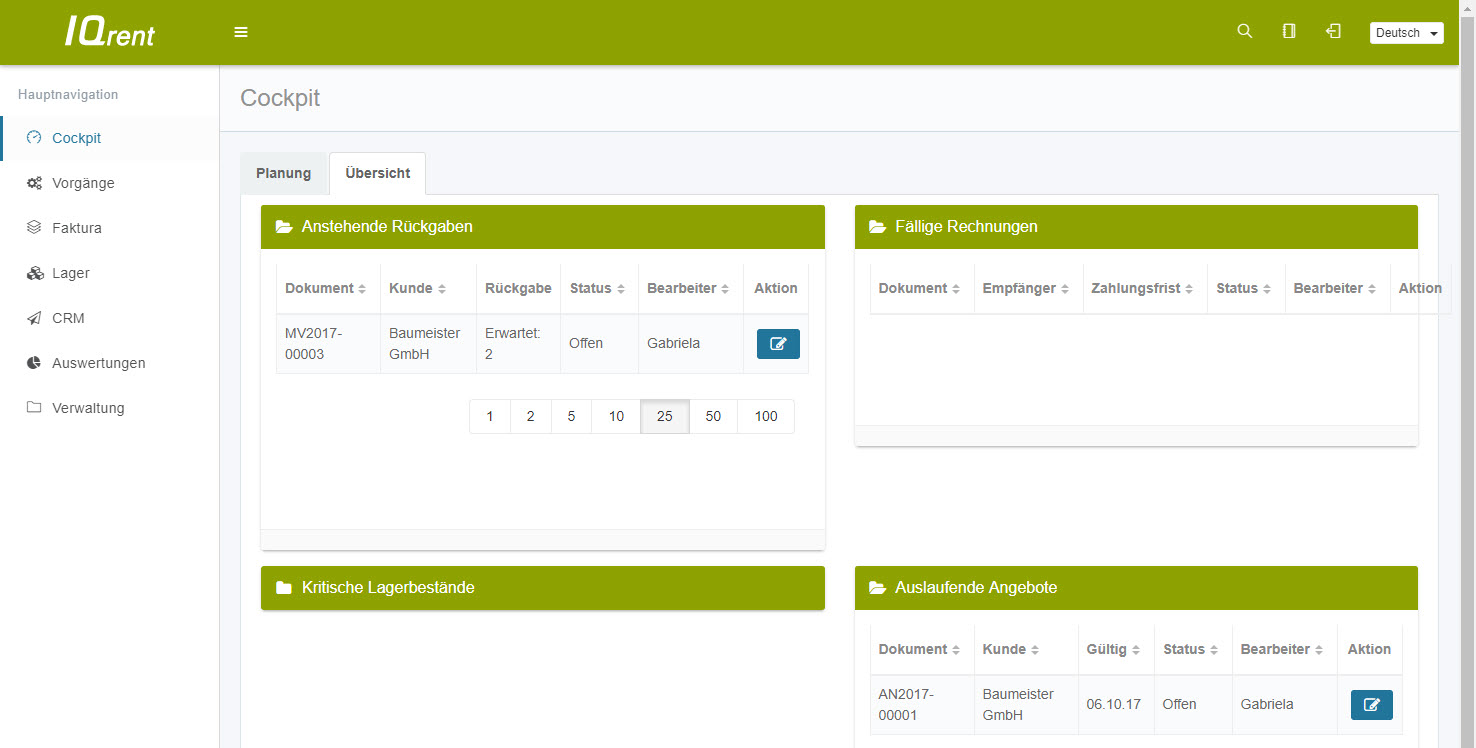Select page size 10 in pagination
Screen dimensions: 1476x748
click(616, 417)
